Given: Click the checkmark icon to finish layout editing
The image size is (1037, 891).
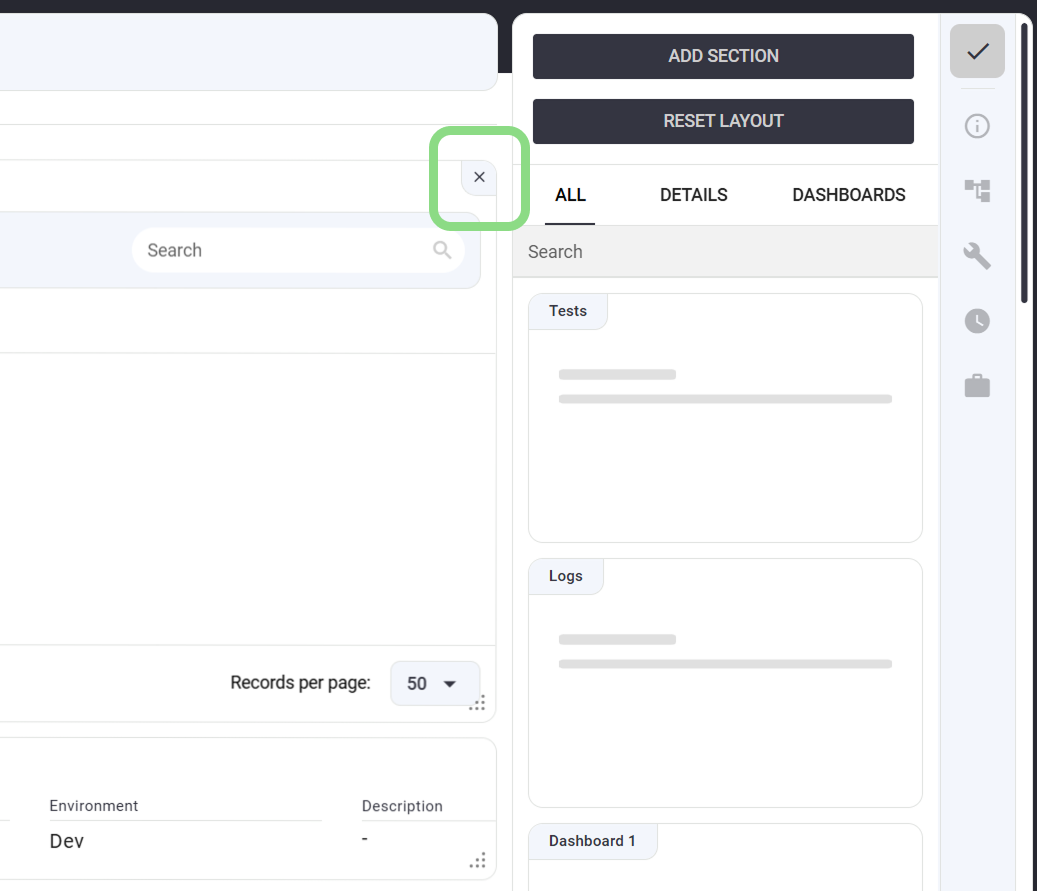Looking at the screenshot, I should tap(977, 51).
